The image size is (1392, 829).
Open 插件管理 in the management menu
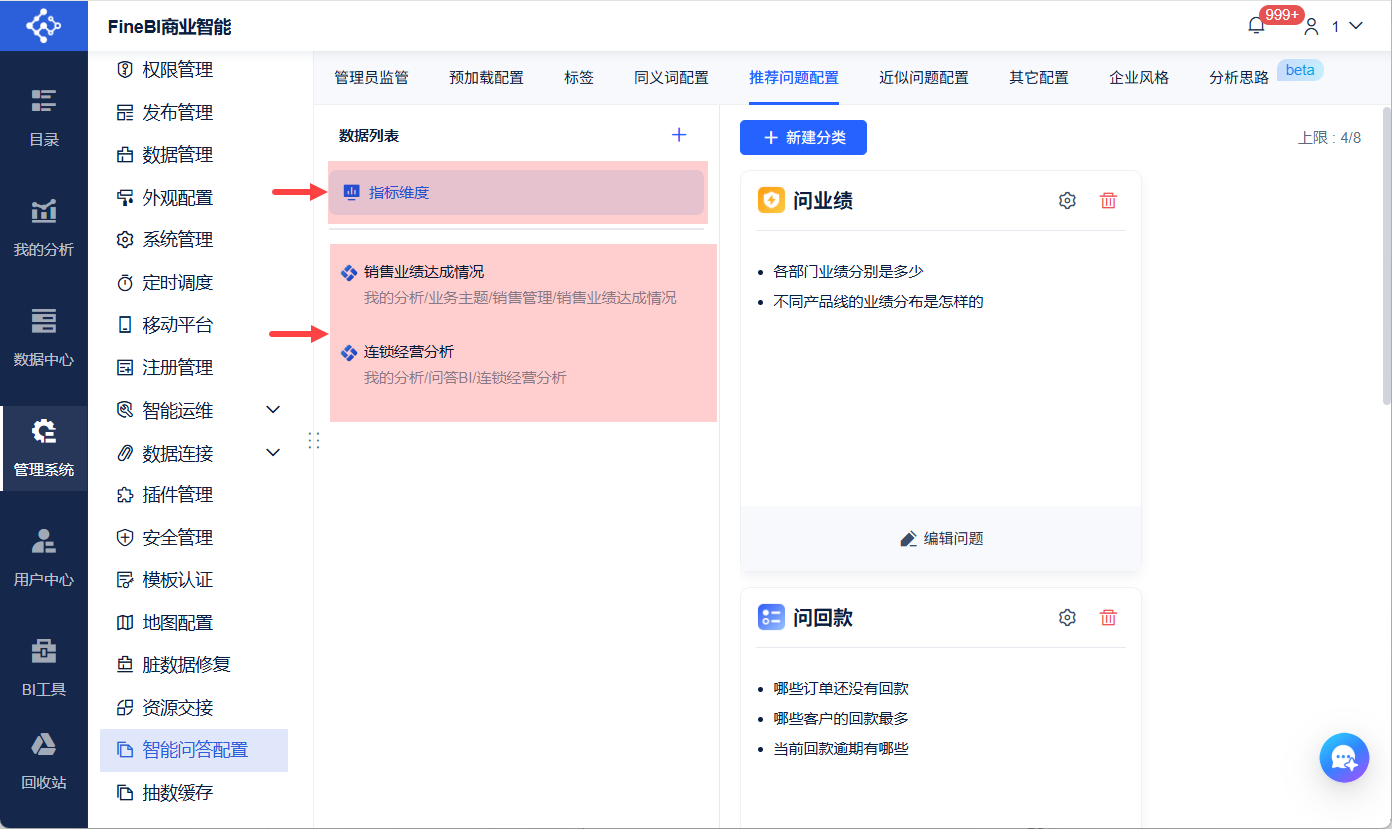point(177,495)
